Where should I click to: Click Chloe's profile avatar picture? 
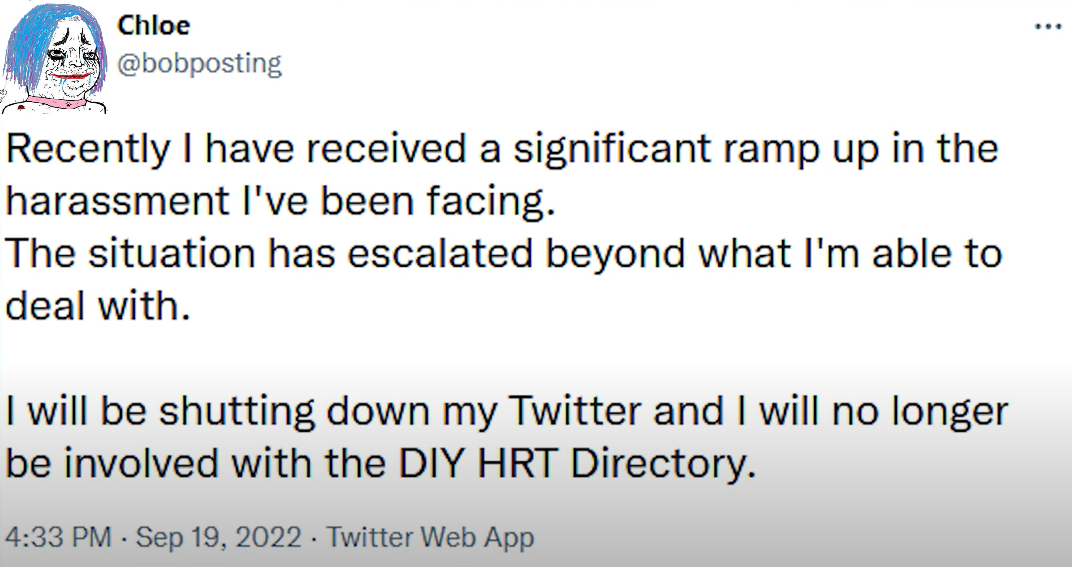click(54, 57)
